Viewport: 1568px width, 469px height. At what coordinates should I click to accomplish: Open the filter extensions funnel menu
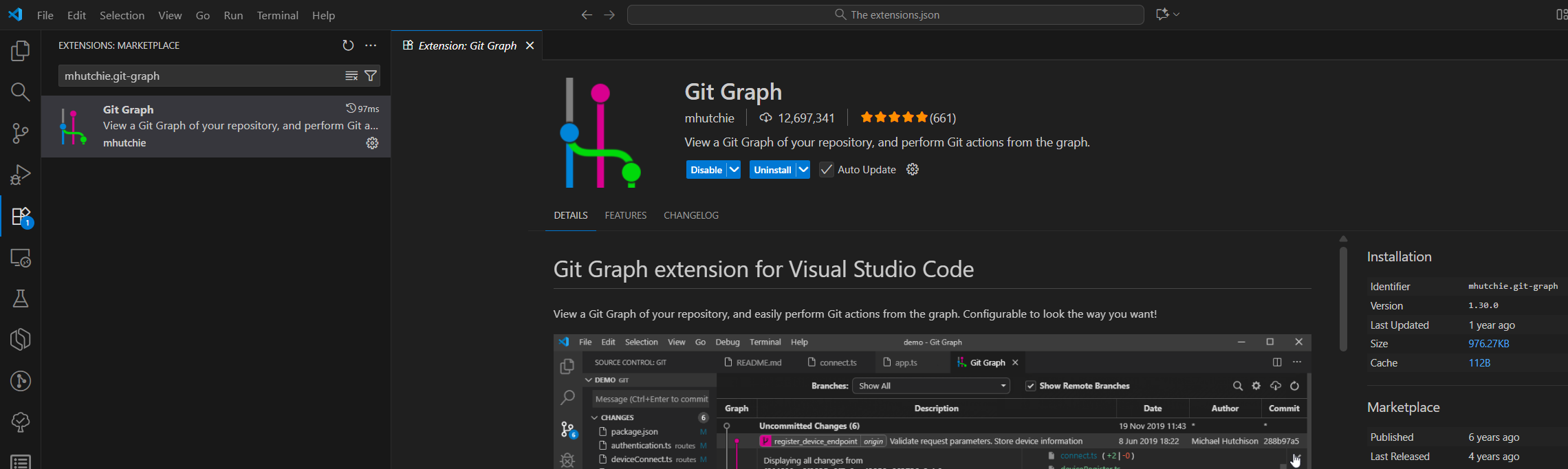tap(371, 76)
